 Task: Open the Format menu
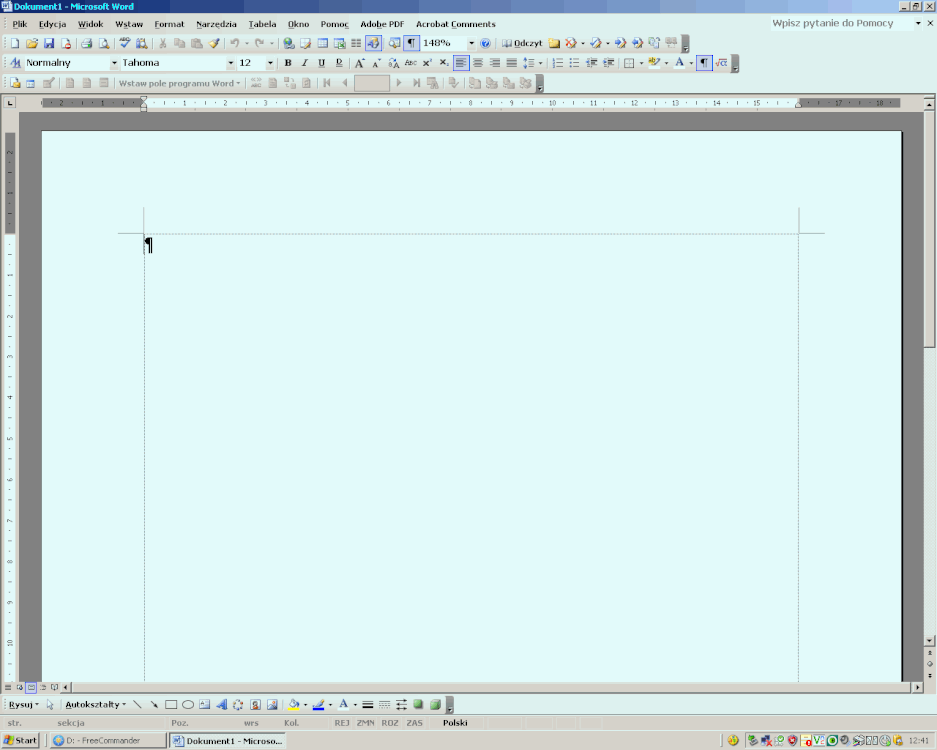[x=169, y=24]
